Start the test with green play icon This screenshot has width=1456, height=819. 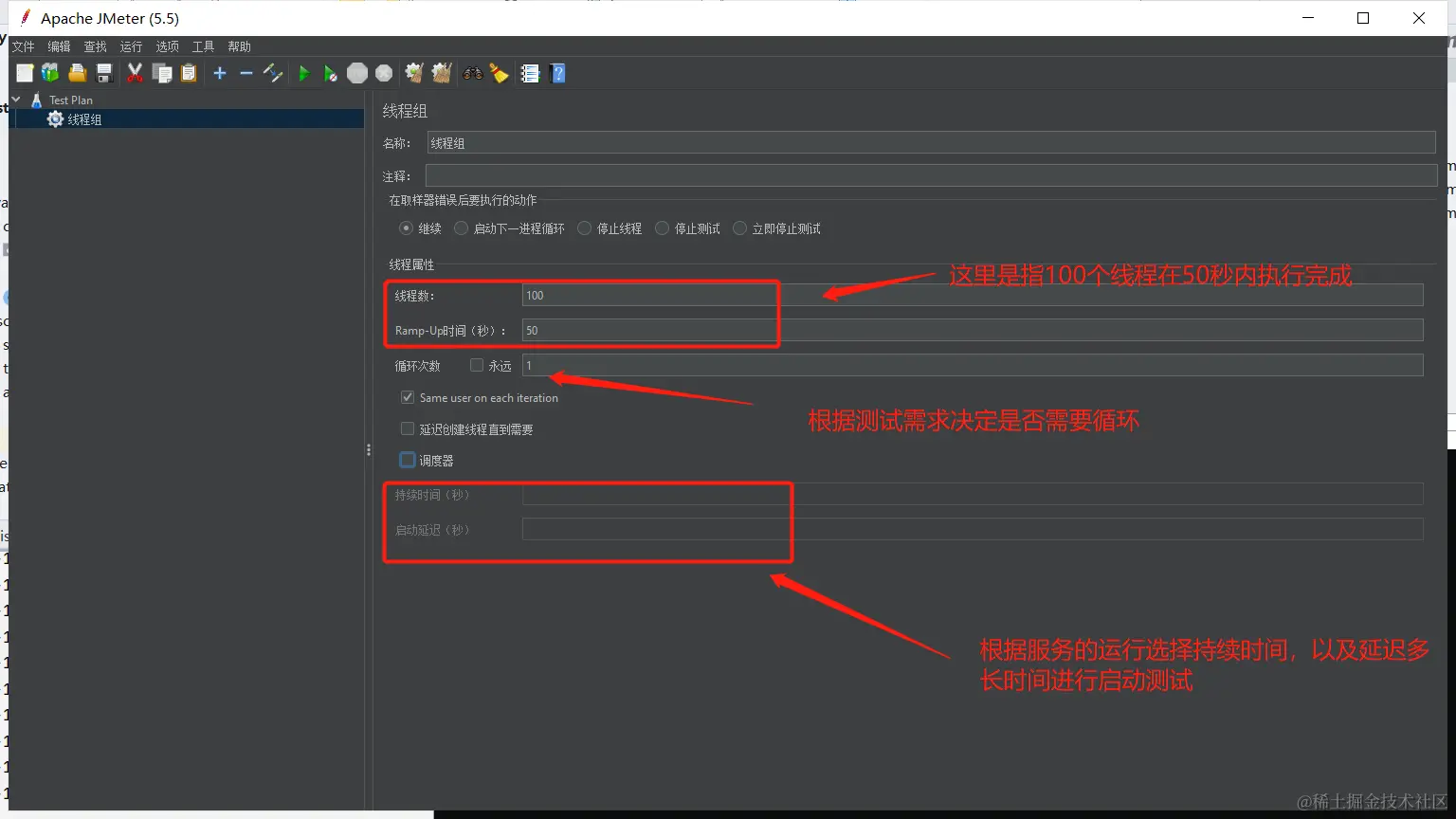coord(303,73)
